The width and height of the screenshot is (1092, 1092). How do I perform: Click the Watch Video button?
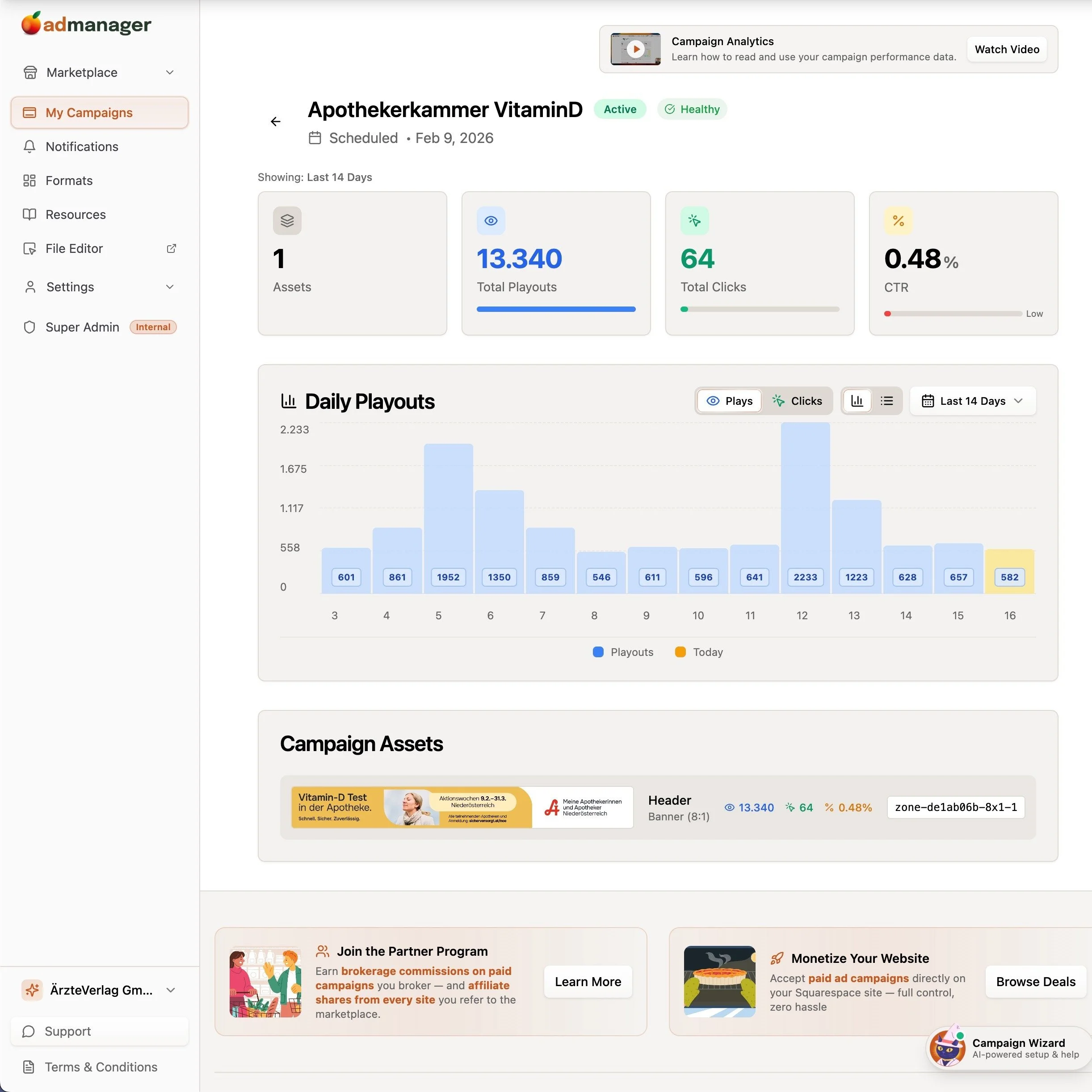click(1007, 49)
